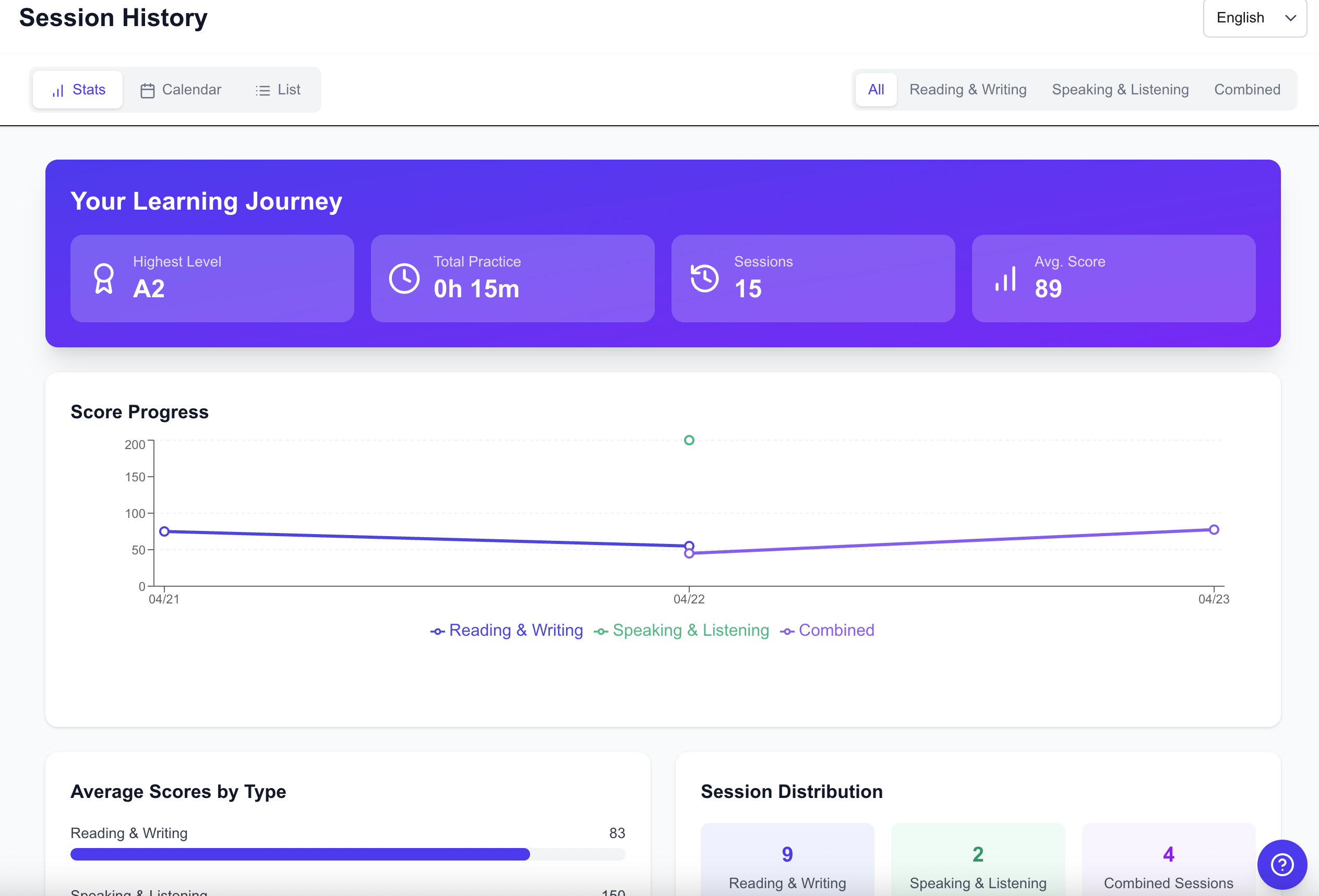Click the calendar icon in Calendar tab
1319x896 pixels.
[148, 90]
